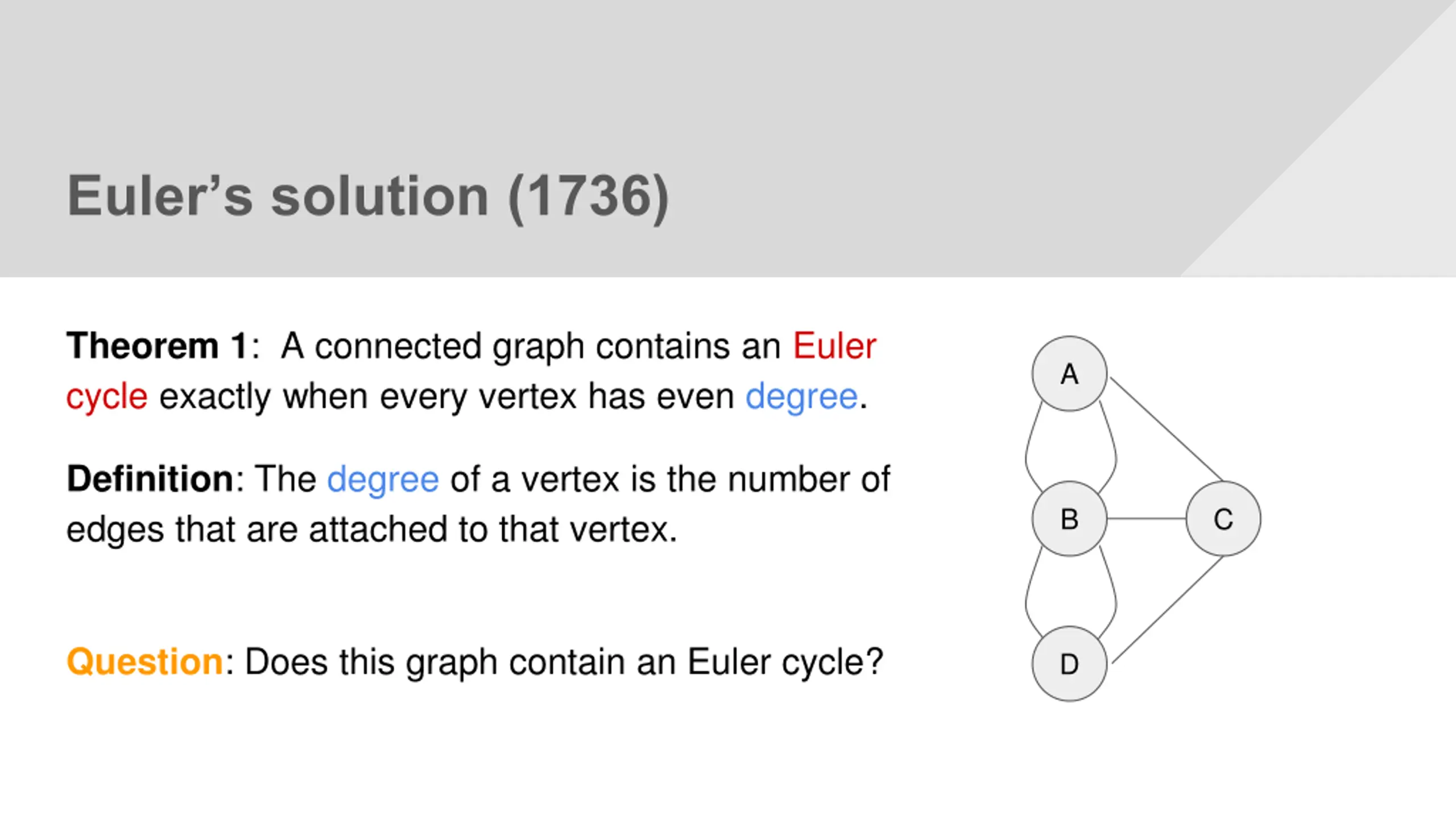The image size is (1456, 819).
Task: Click the red word "cycle"
Action: click(x=107, y=397)
